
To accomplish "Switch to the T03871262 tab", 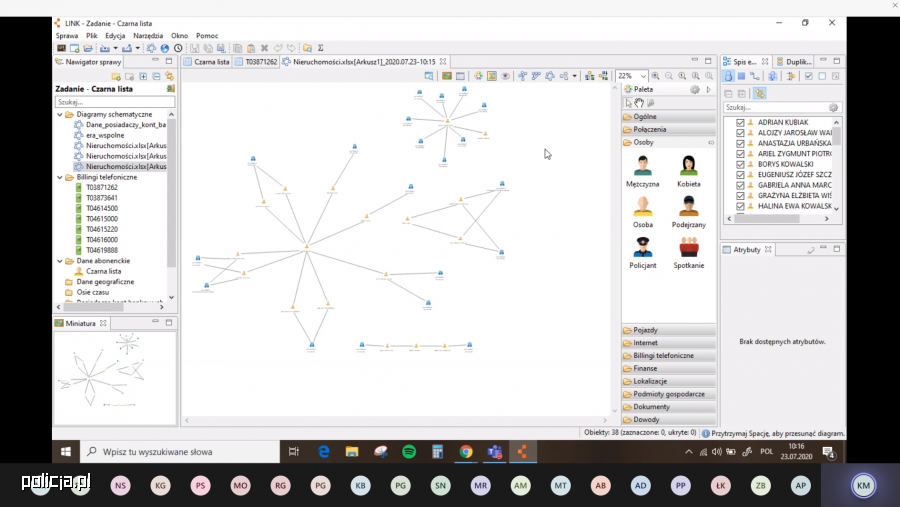I will pos(256,61).
